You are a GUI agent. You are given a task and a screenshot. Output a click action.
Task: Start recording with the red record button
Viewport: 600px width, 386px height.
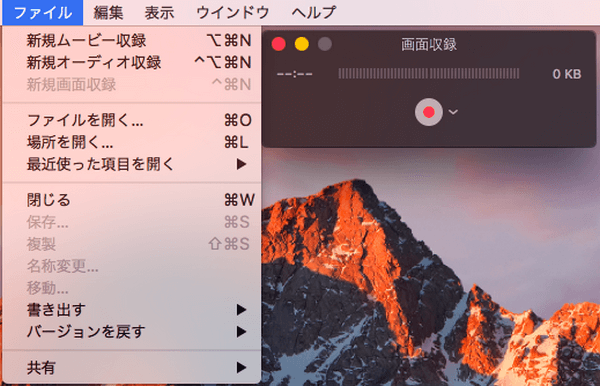pyautogui.click(x=429, y=112)
